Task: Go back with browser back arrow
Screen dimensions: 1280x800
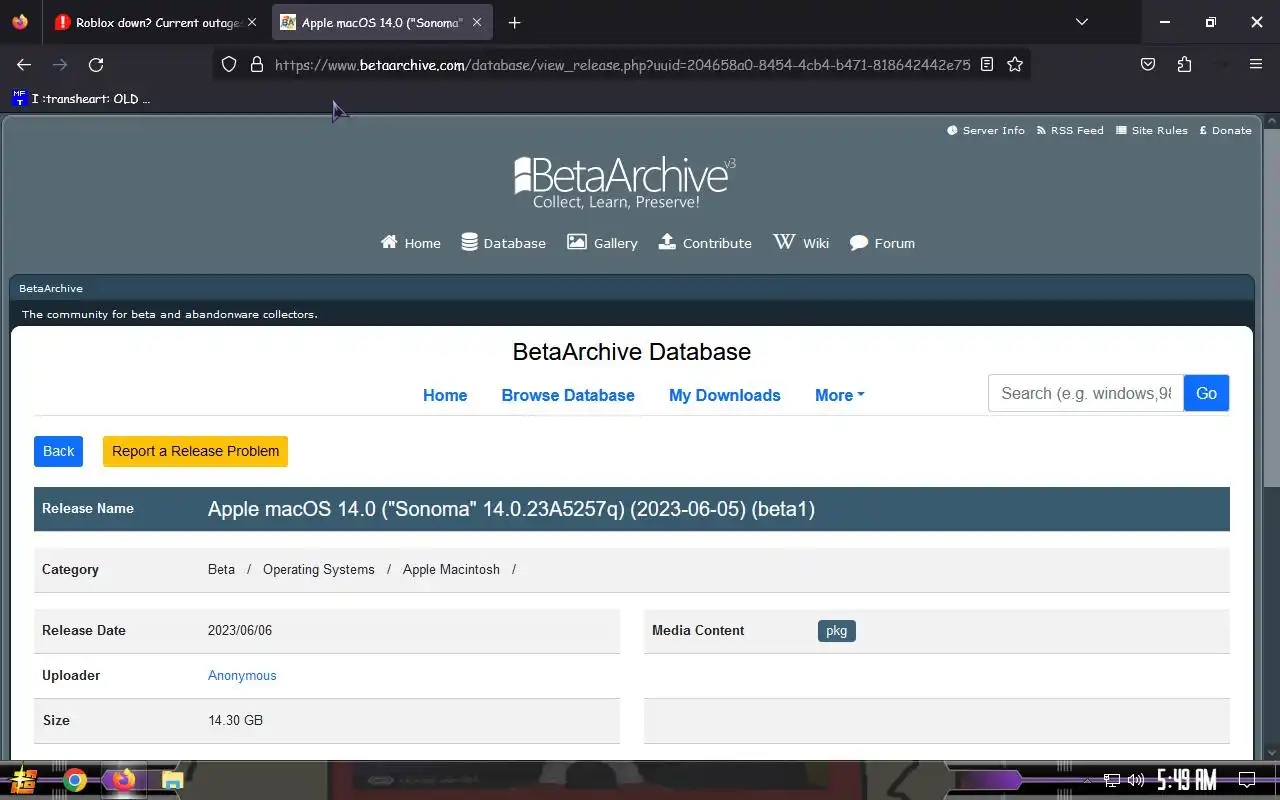Action: tap(24, 64)
